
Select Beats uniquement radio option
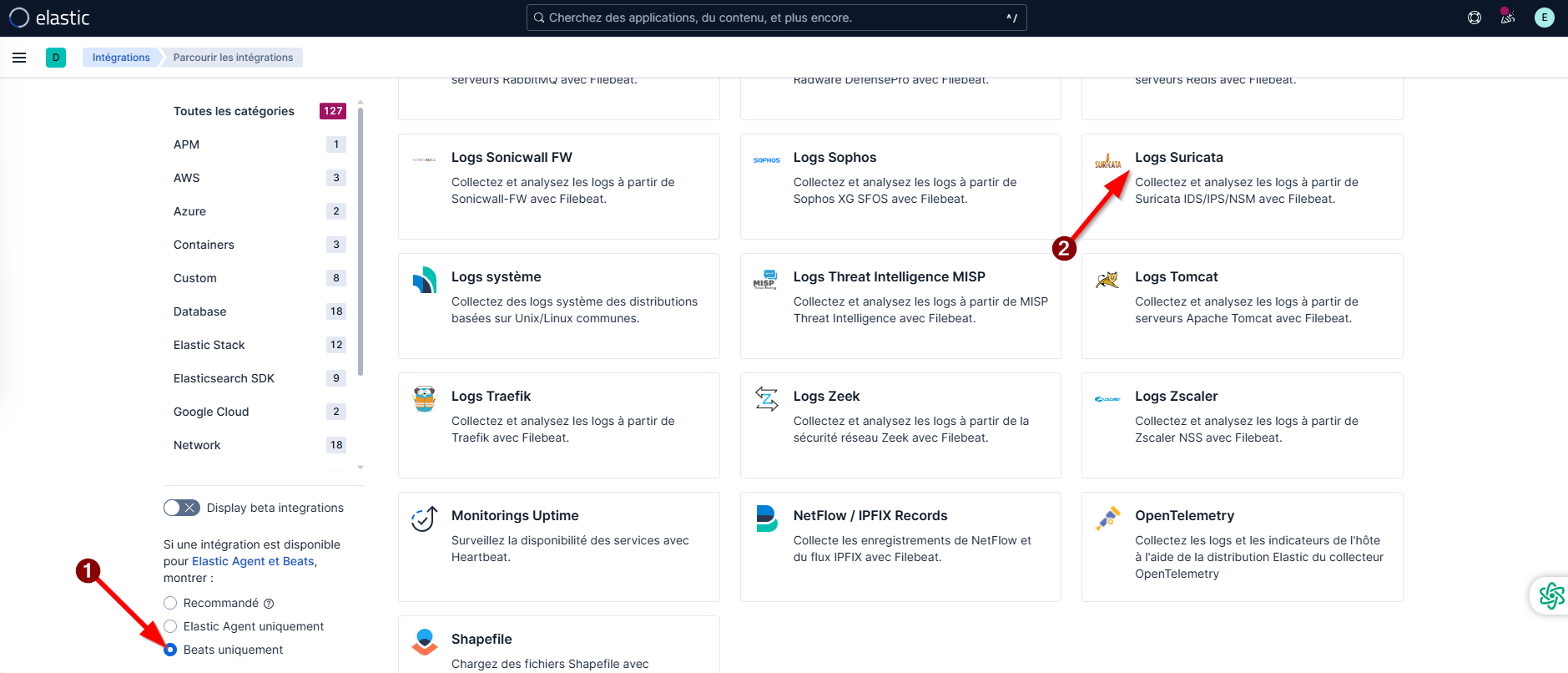(x=170, y=650)
